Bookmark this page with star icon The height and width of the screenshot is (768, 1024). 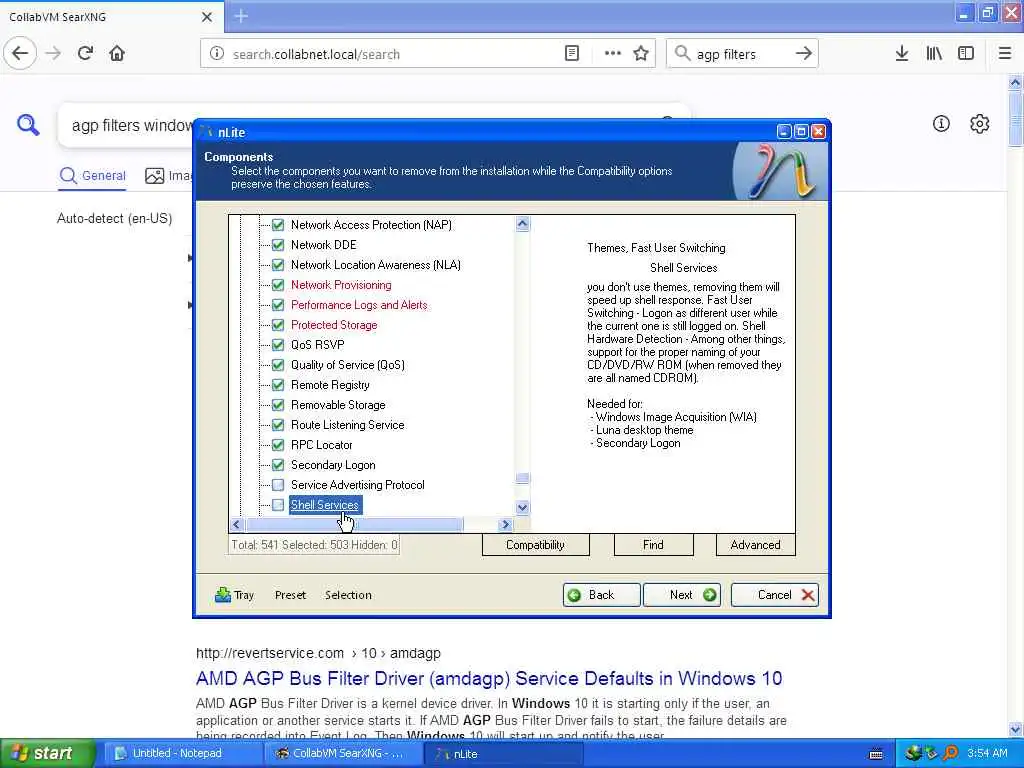coord(641,54)
